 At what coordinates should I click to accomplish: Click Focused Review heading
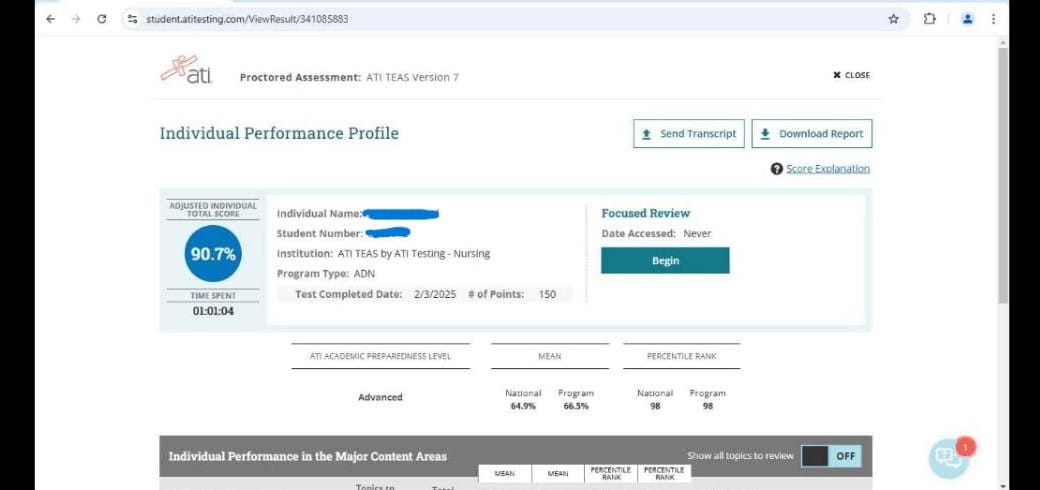pyautogui.click(x=645, y=214)
